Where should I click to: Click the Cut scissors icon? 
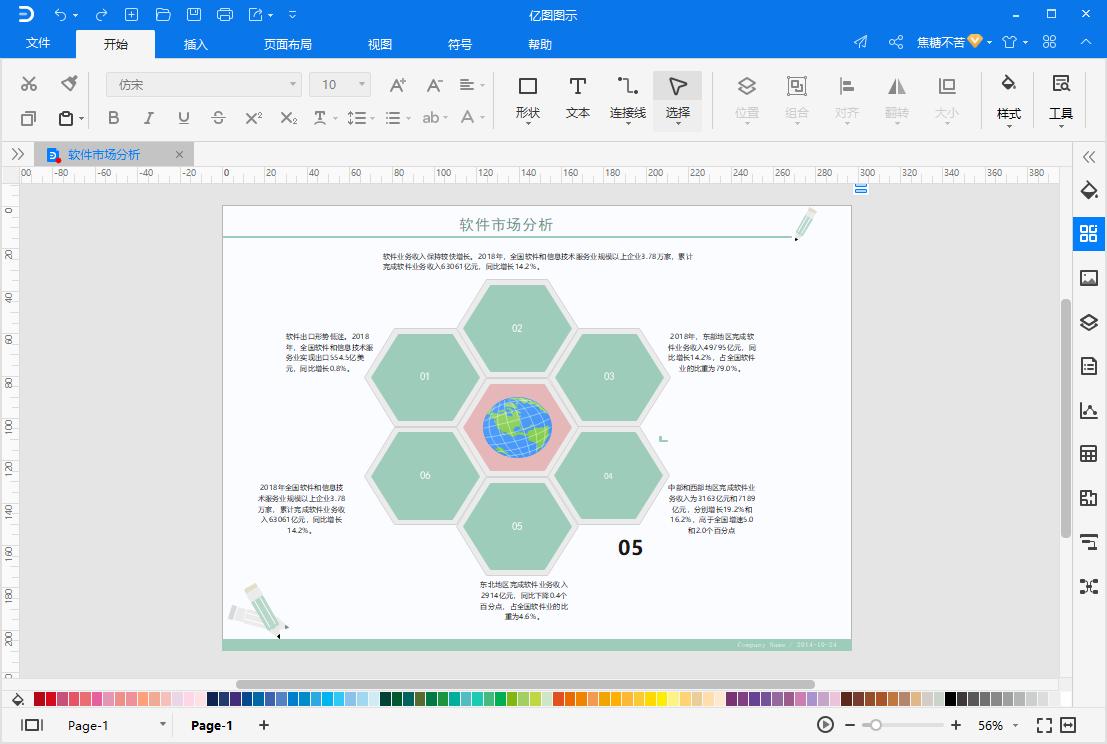[29, 84]
